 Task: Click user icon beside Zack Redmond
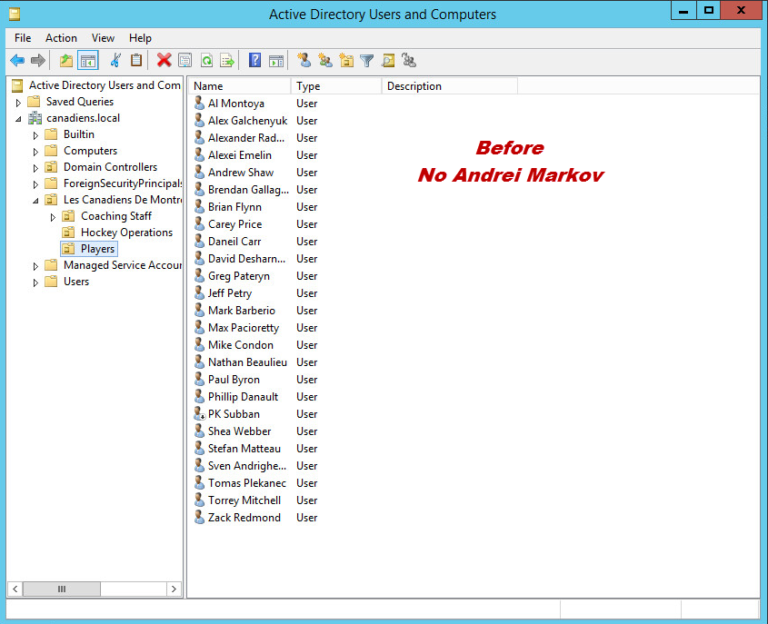pyautogui.click(x=199, y=517)
